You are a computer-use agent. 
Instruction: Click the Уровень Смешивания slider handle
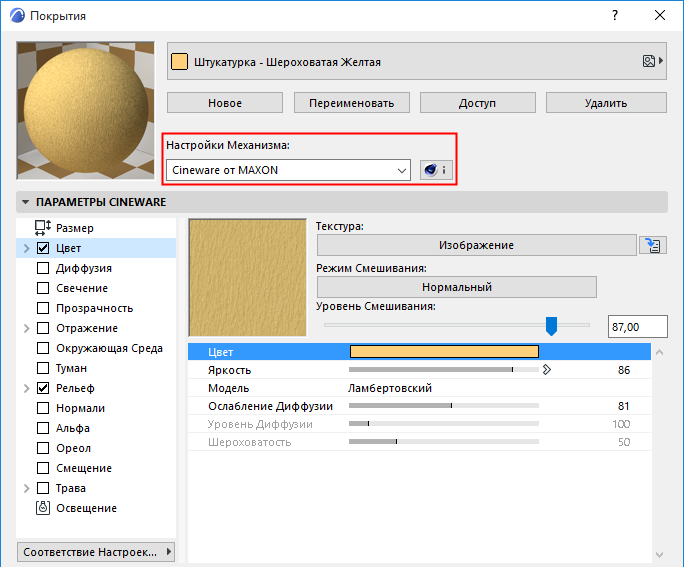coord(551,326)
